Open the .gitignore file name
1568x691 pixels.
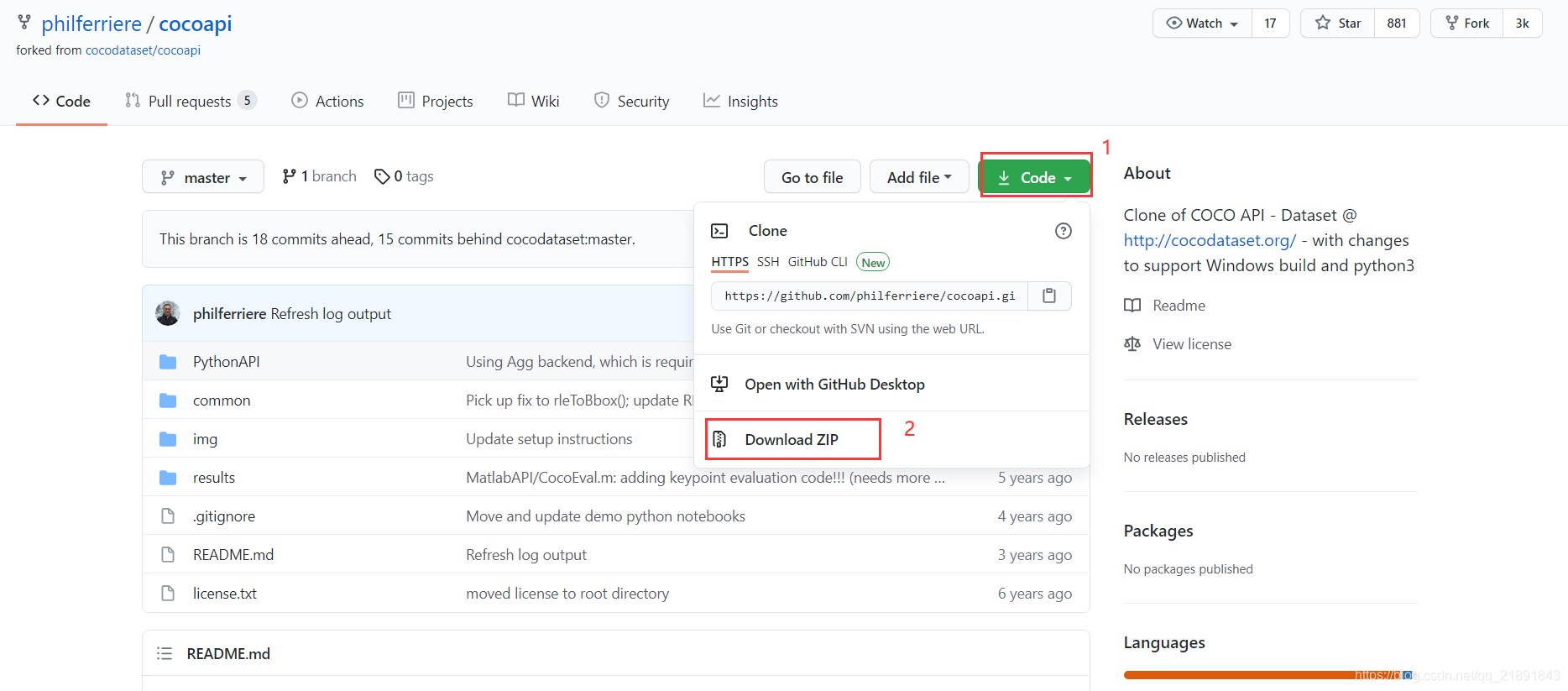click(224, 516)
